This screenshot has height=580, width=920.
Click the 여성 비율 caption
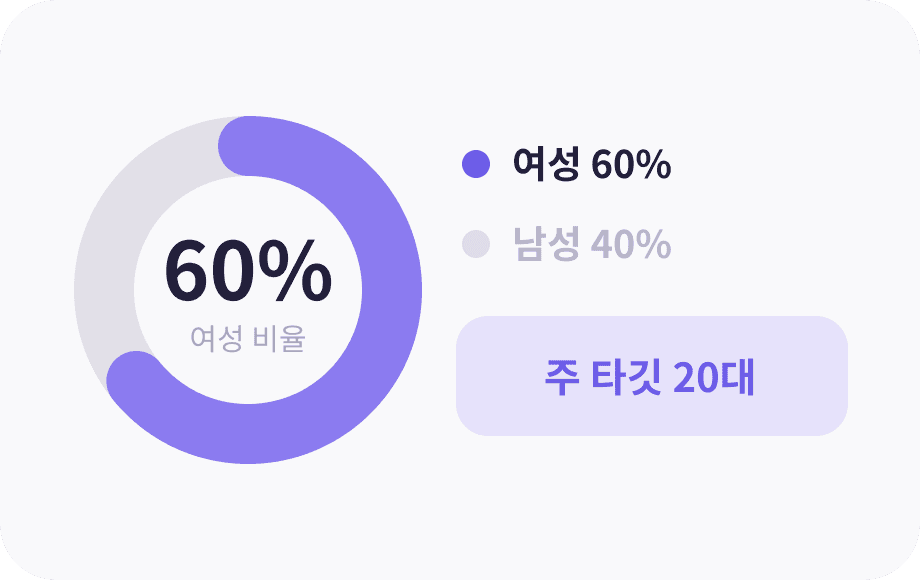[248, 338]
